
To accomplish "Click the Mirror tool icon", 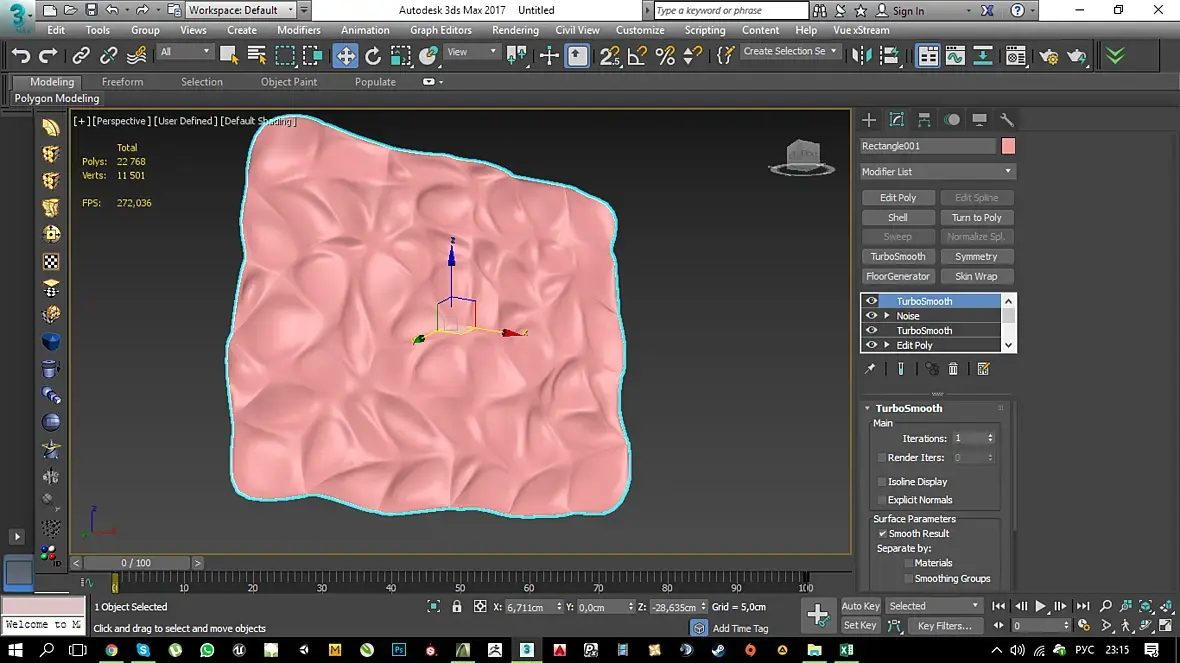I will [861, 56].
